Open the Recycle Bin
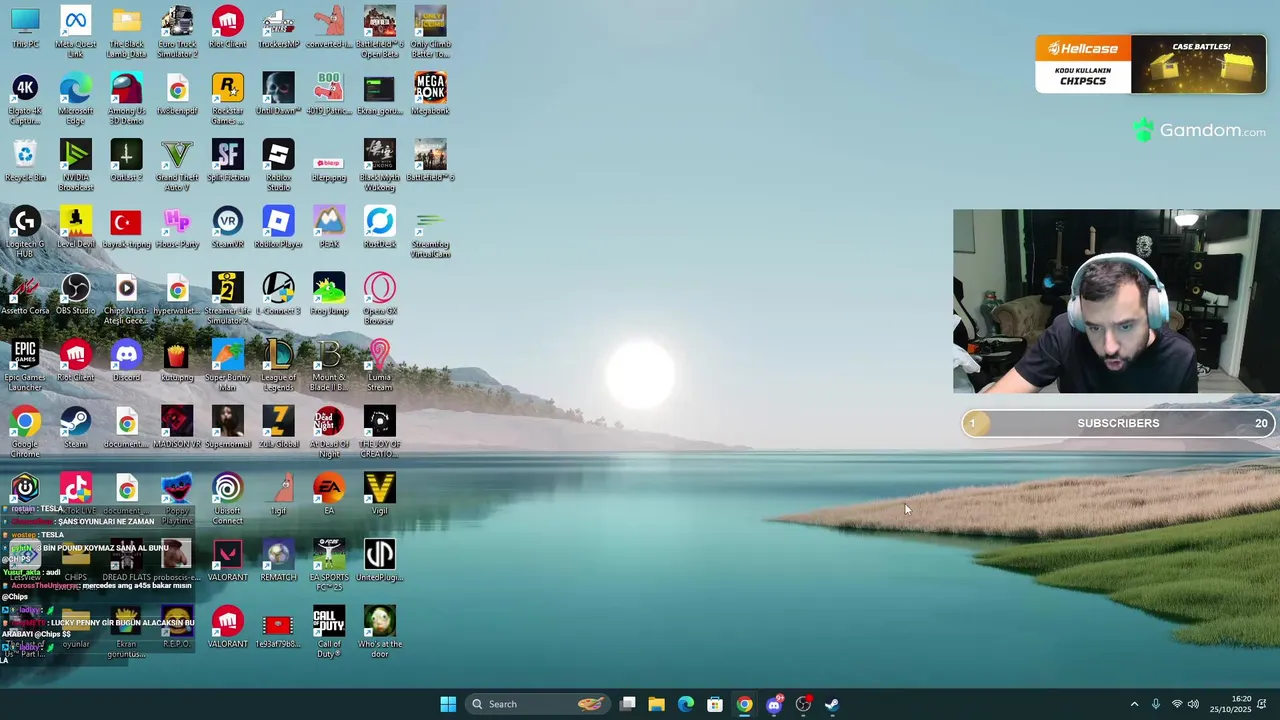The image size is (1280, 720). [25, 161]
